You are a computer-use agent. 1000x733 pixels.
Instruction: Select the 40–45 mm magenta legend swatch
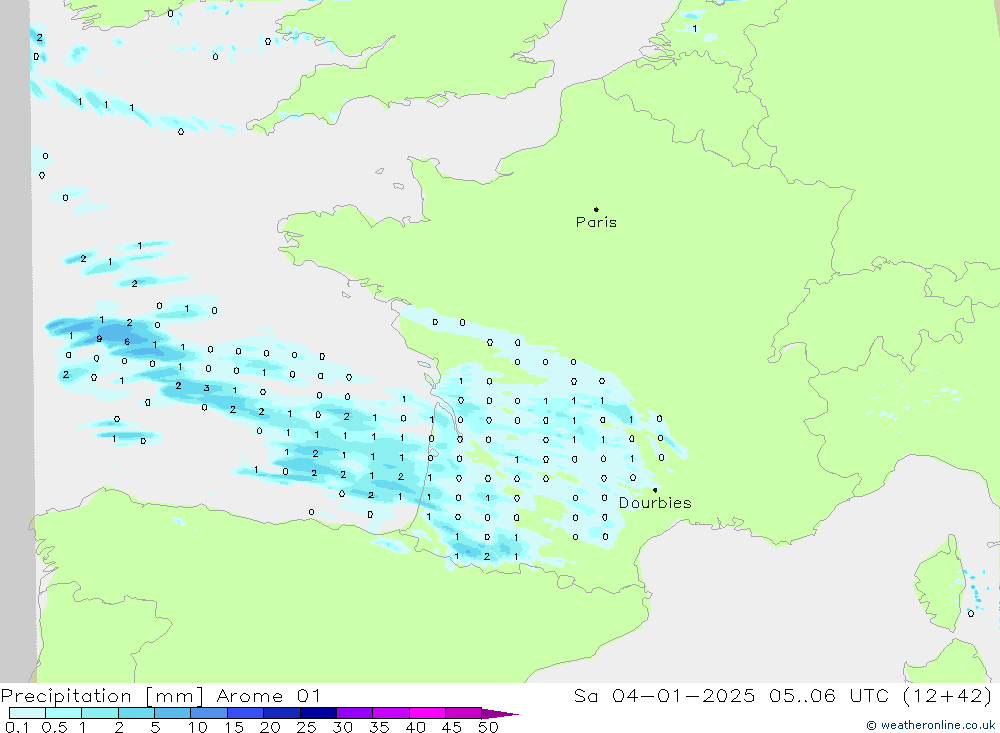tap(427, 713)
